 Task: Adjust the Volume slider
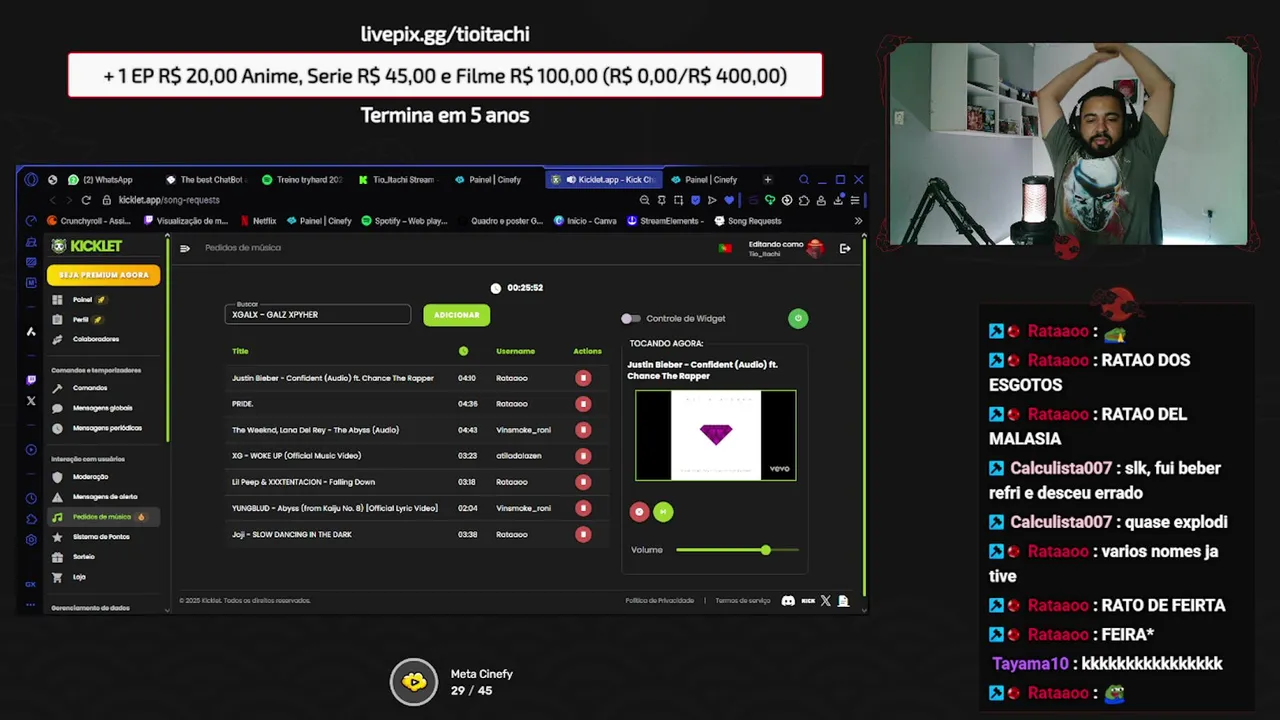[x=737, y=550]
